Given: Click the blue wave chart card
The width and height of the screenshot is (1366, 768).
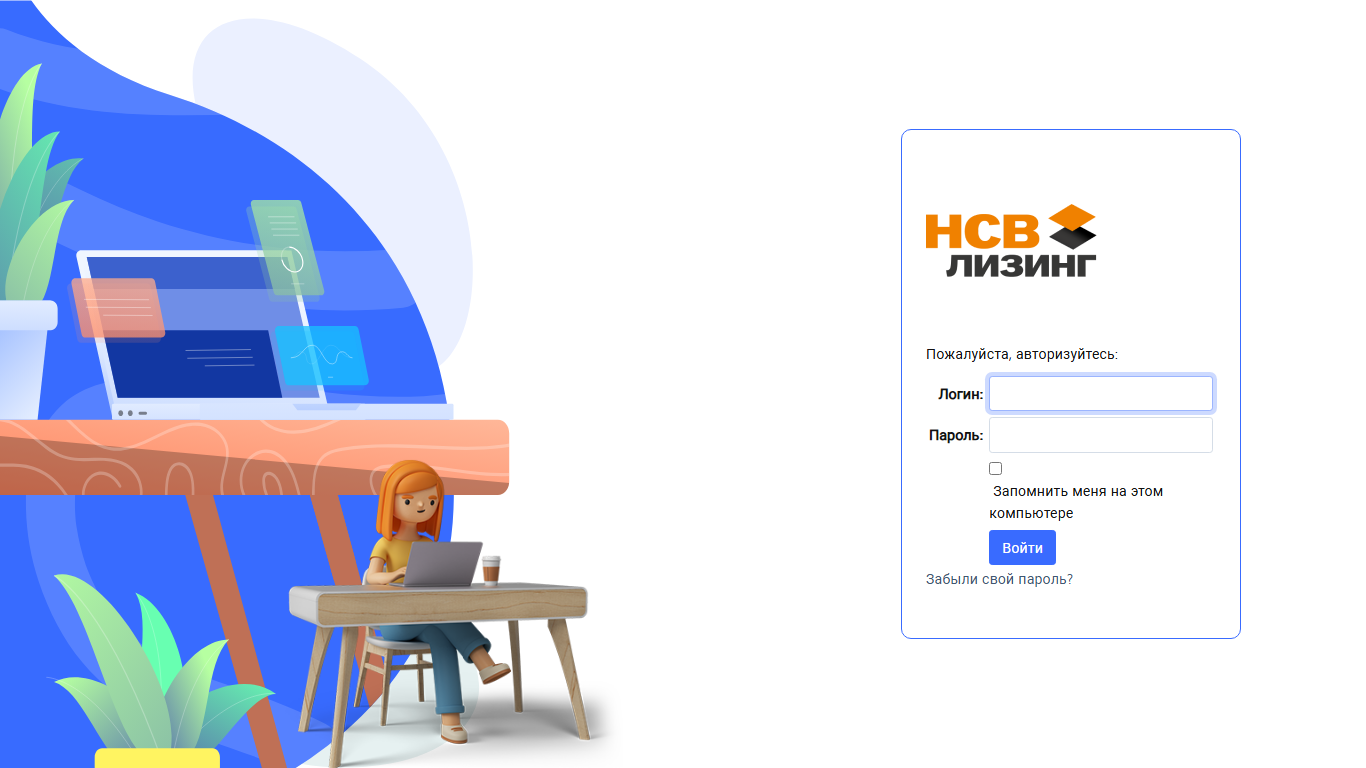Looking at the screenshot, I should [321, 355].
